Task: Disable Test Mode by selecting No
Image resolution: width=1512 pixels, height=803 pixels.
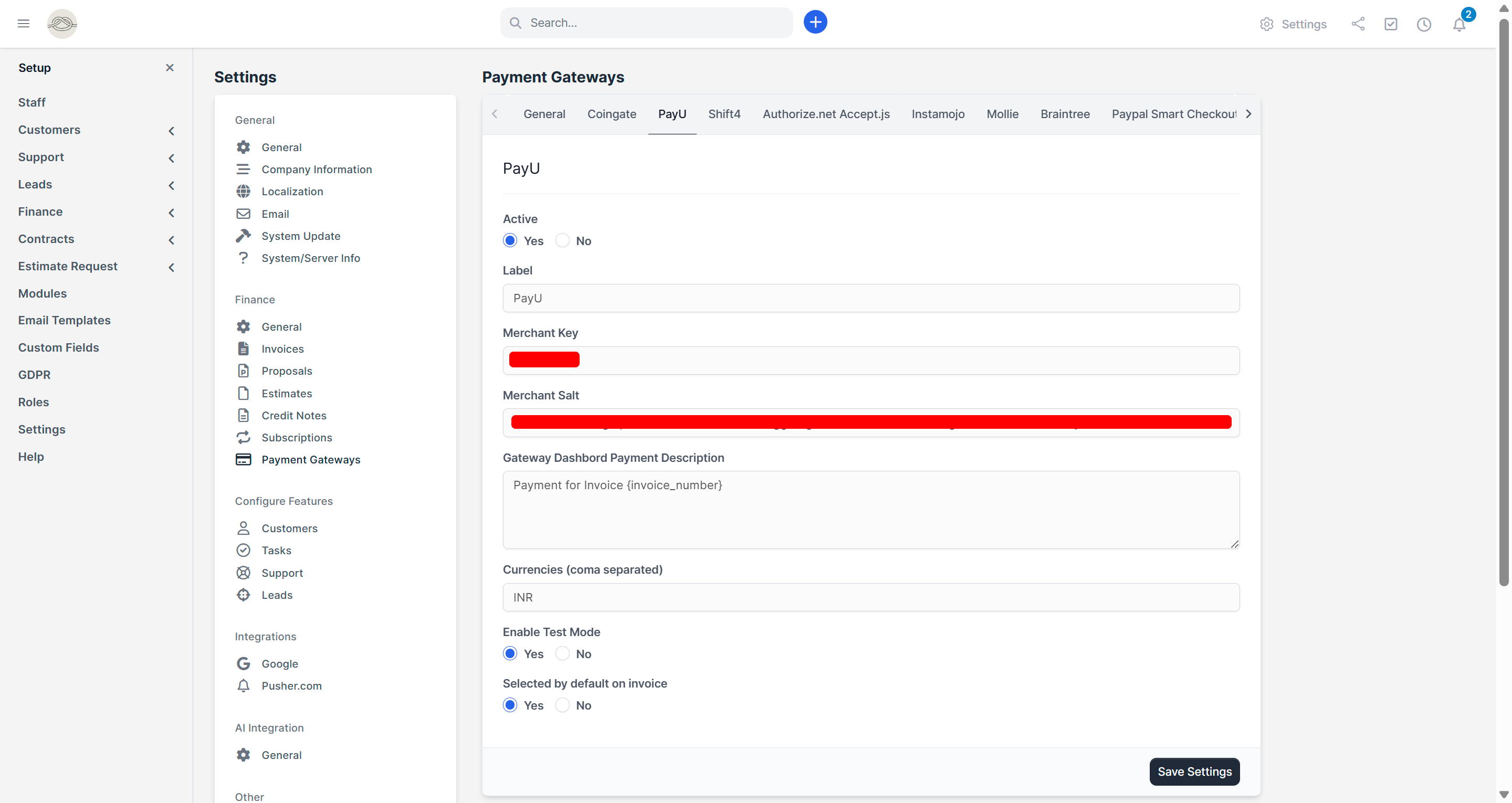Action: [x=562, y=653]
